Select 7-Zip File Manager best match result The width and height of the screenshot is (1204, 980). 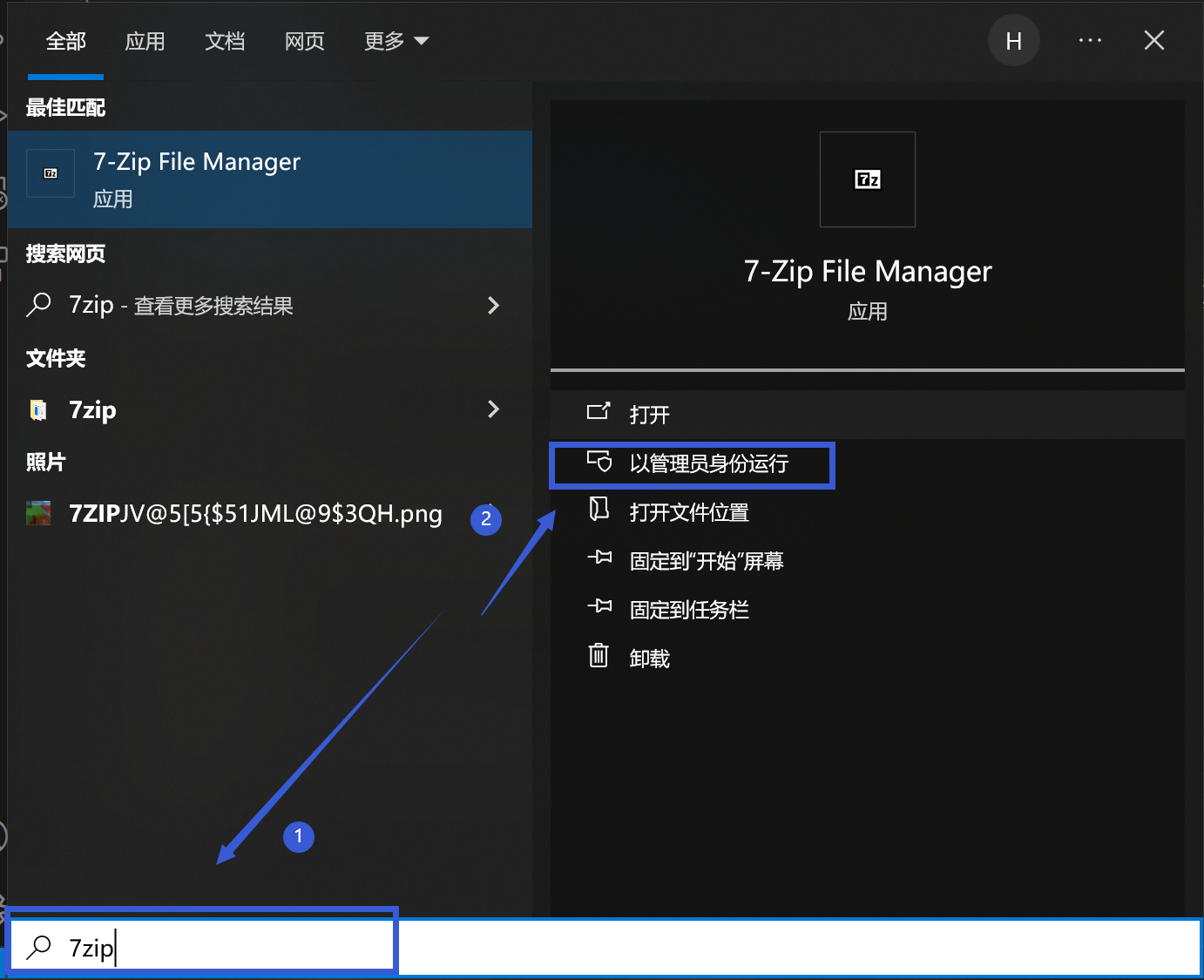click(x=270, y=179)
